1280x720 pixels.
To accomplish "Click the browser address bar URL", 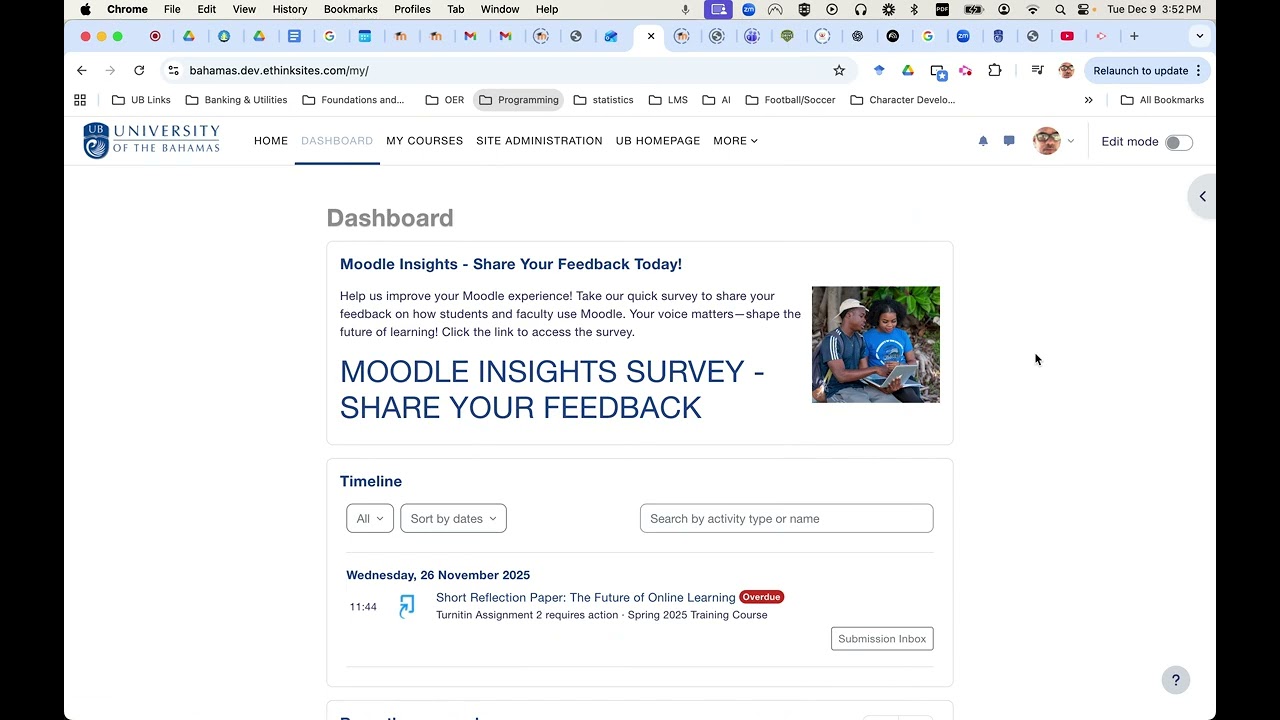I will 279,71.
